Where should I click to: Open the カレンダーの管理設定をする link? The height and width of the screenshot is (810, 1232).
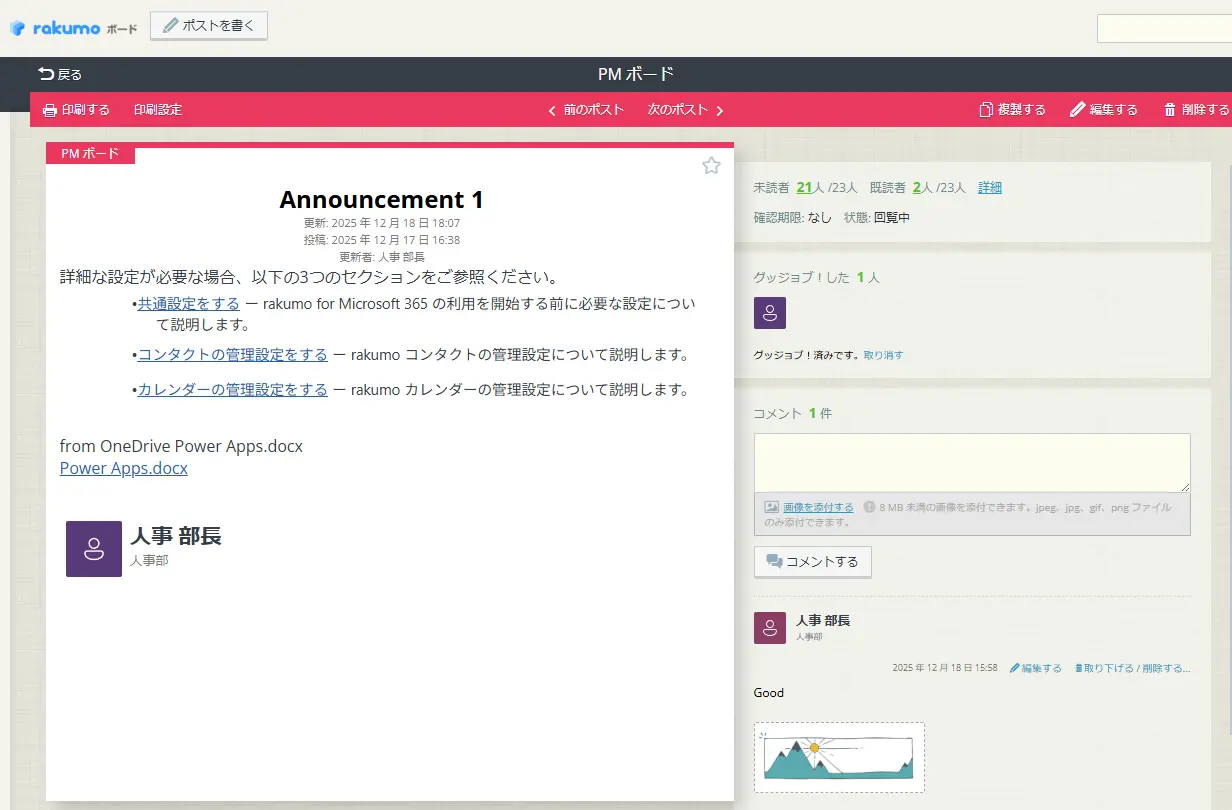pos(233,389)
